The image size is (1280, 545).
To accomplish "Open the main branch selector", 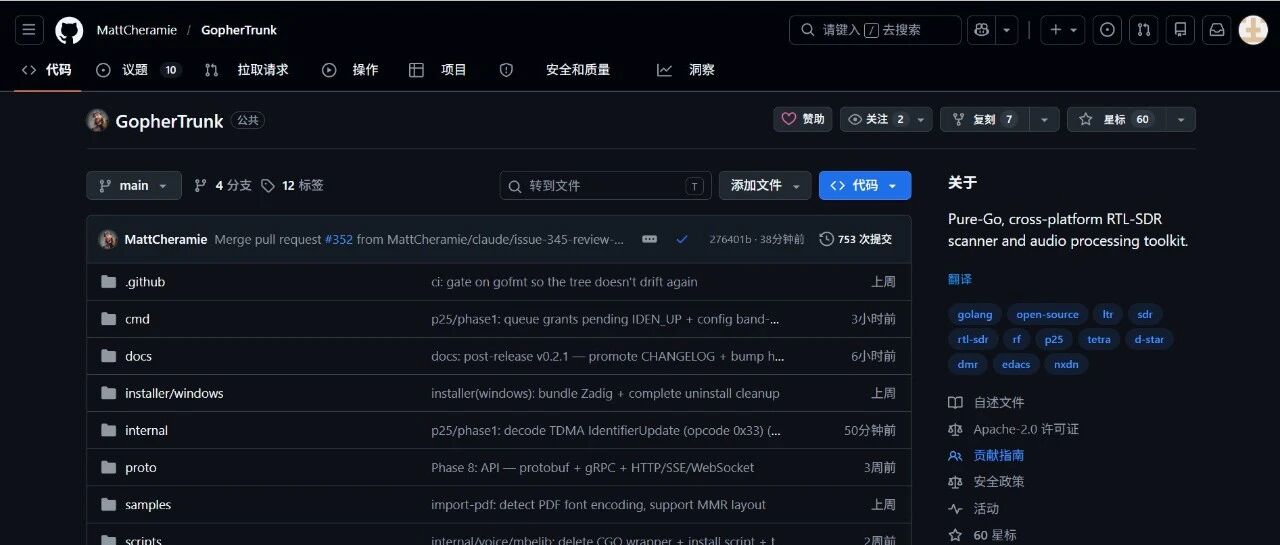I will (134, 185).
